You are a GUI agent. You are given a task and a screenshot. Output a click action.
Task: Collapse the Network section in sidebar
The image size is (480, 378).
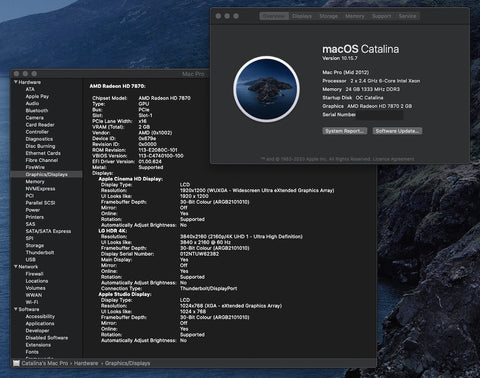click(15, 267)
